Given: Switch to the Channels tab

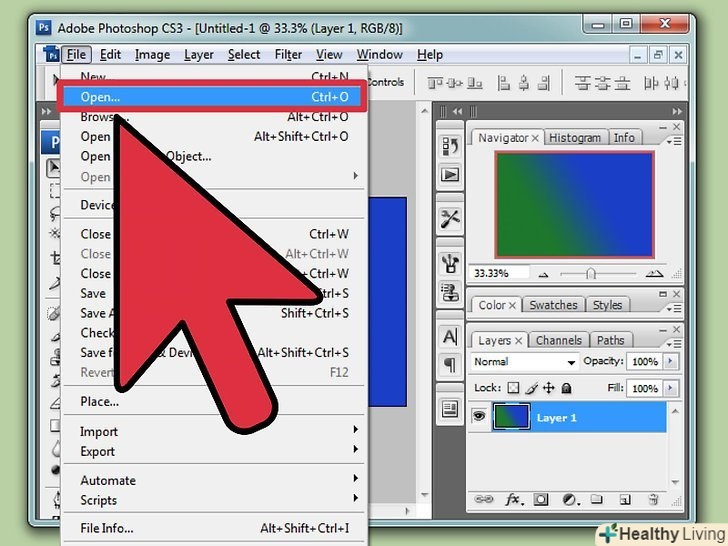Looking at the screenshot, I should pos(559,340).
